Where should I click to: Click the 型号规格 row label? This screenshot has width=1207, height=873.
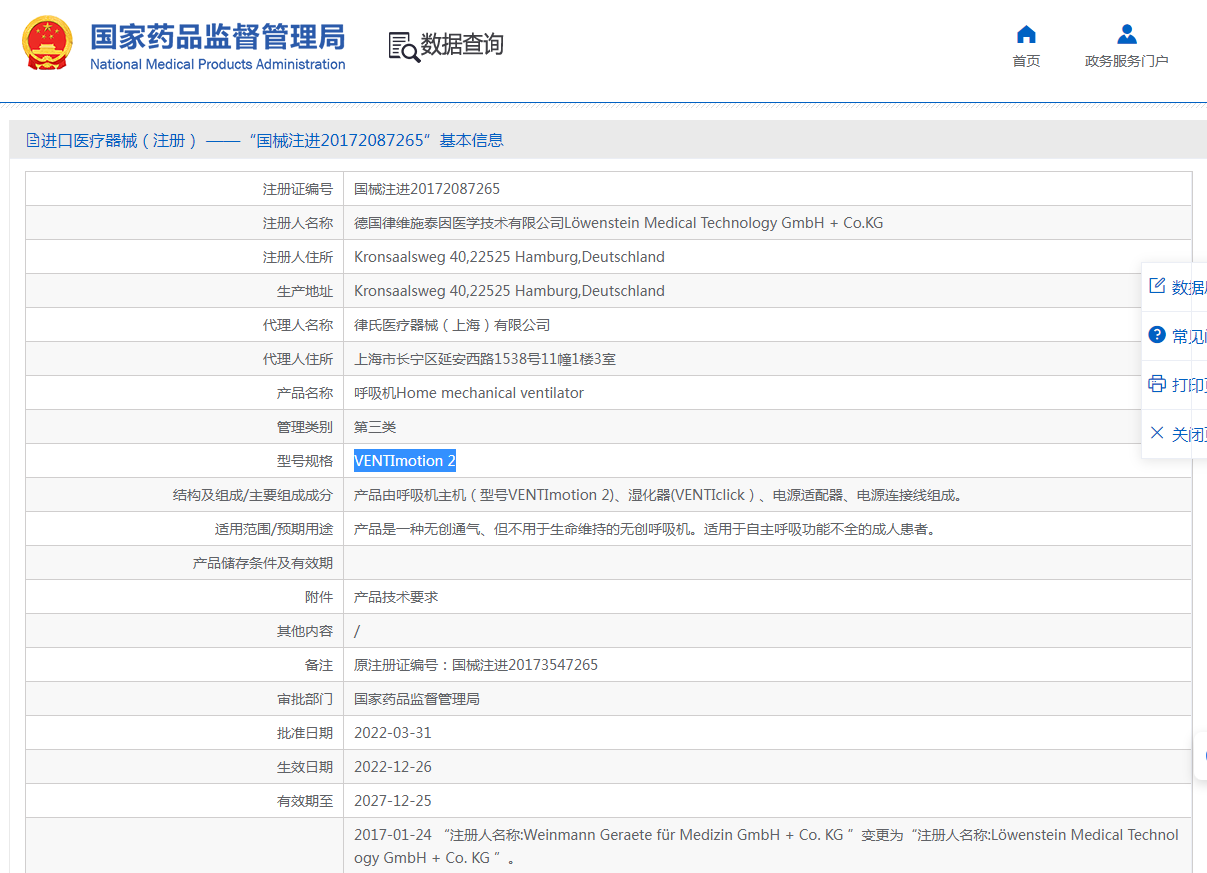(305, 461)
